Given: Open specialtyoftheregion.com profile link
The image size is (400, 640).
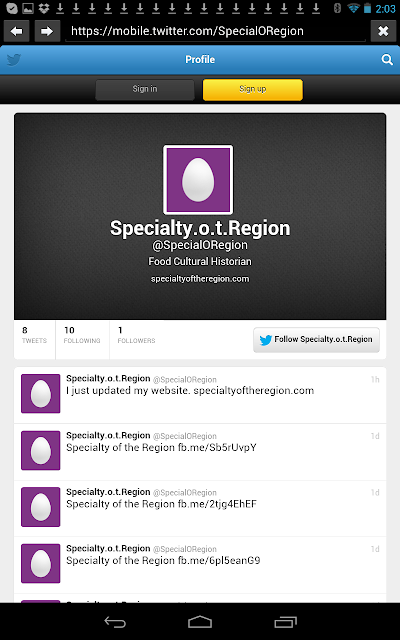Looking at the screenshot, I should [x=200, y=279].
